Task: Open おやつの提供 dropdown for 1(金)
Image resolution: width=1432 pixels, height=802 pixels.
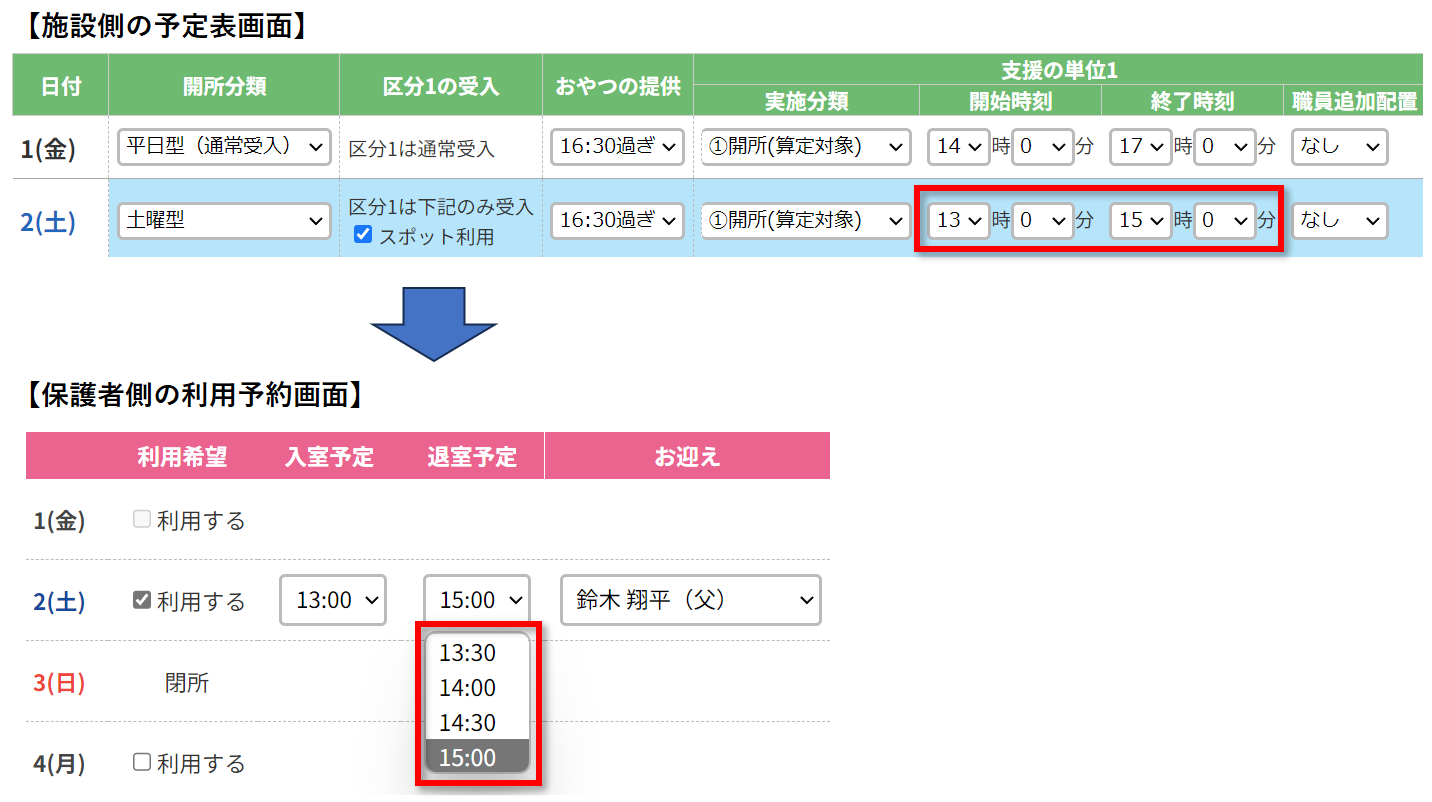Action: point(617,147)
